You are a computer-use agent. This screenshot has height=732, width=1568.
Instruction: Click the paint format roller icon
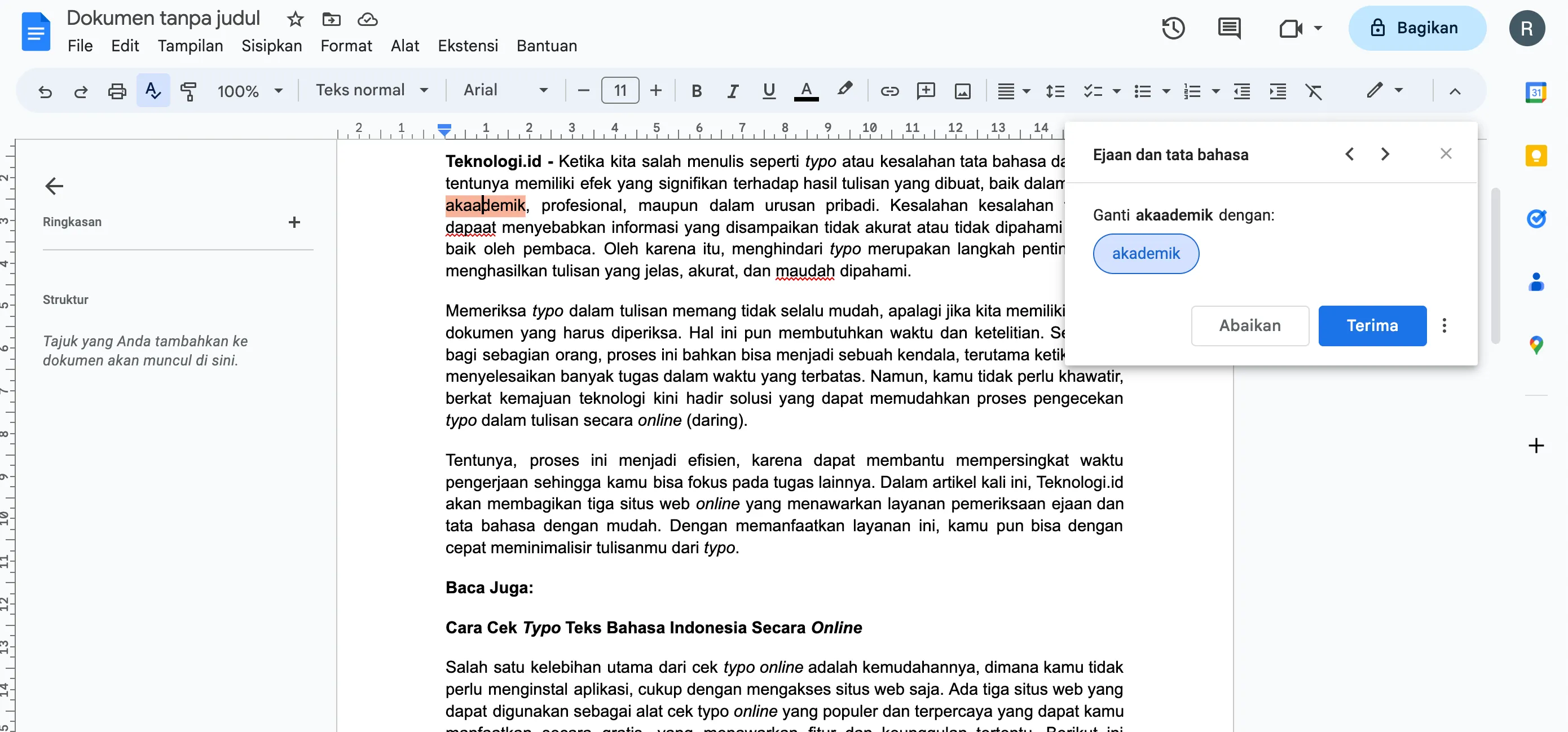click(x=188, y=91)
